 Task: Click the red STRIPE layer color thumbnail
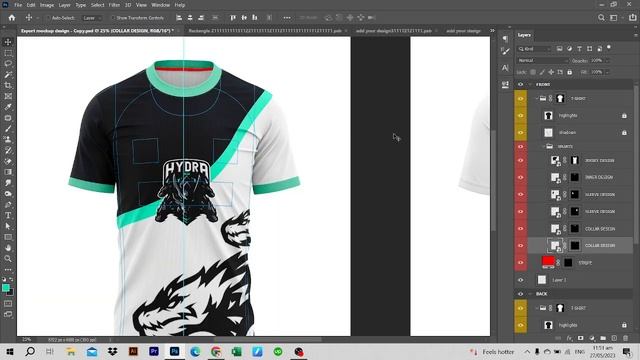click(548, 260)
